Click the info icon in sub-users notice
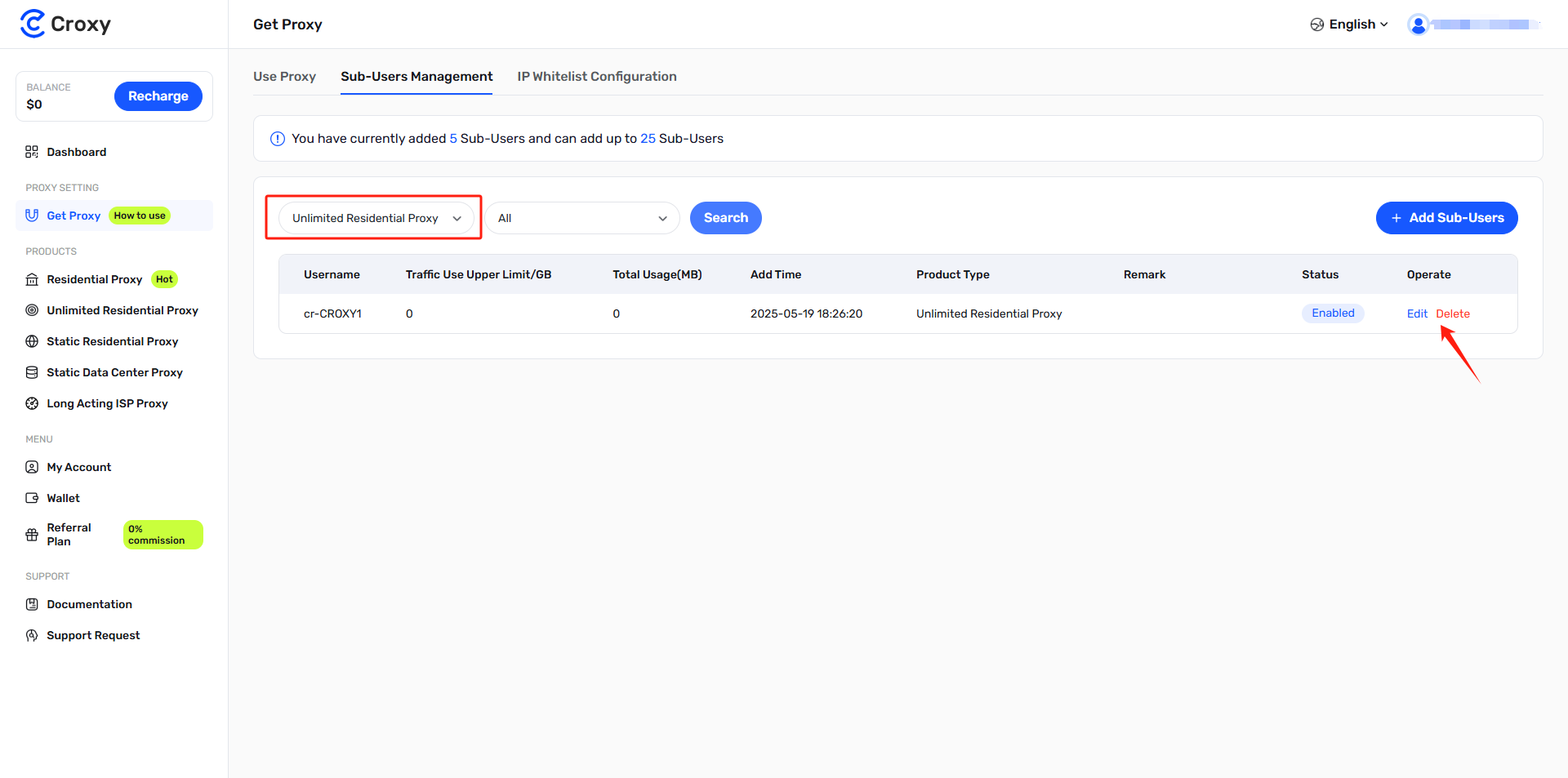This screenshot has height=778, width=1568. point(278,139)
